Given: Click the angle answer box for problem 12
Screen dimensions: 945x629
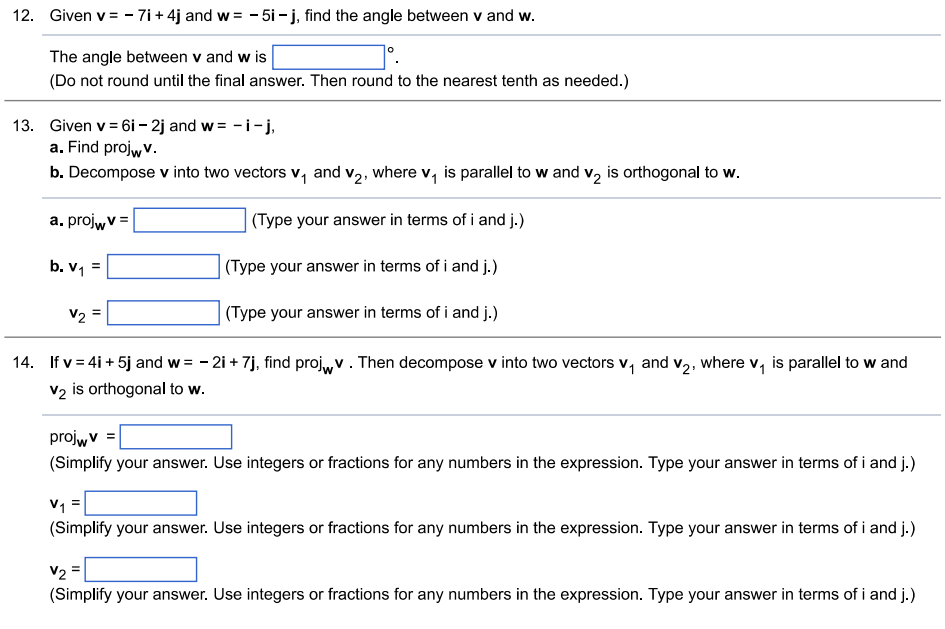Looking at the screenshot, I should tap(328, 56).
